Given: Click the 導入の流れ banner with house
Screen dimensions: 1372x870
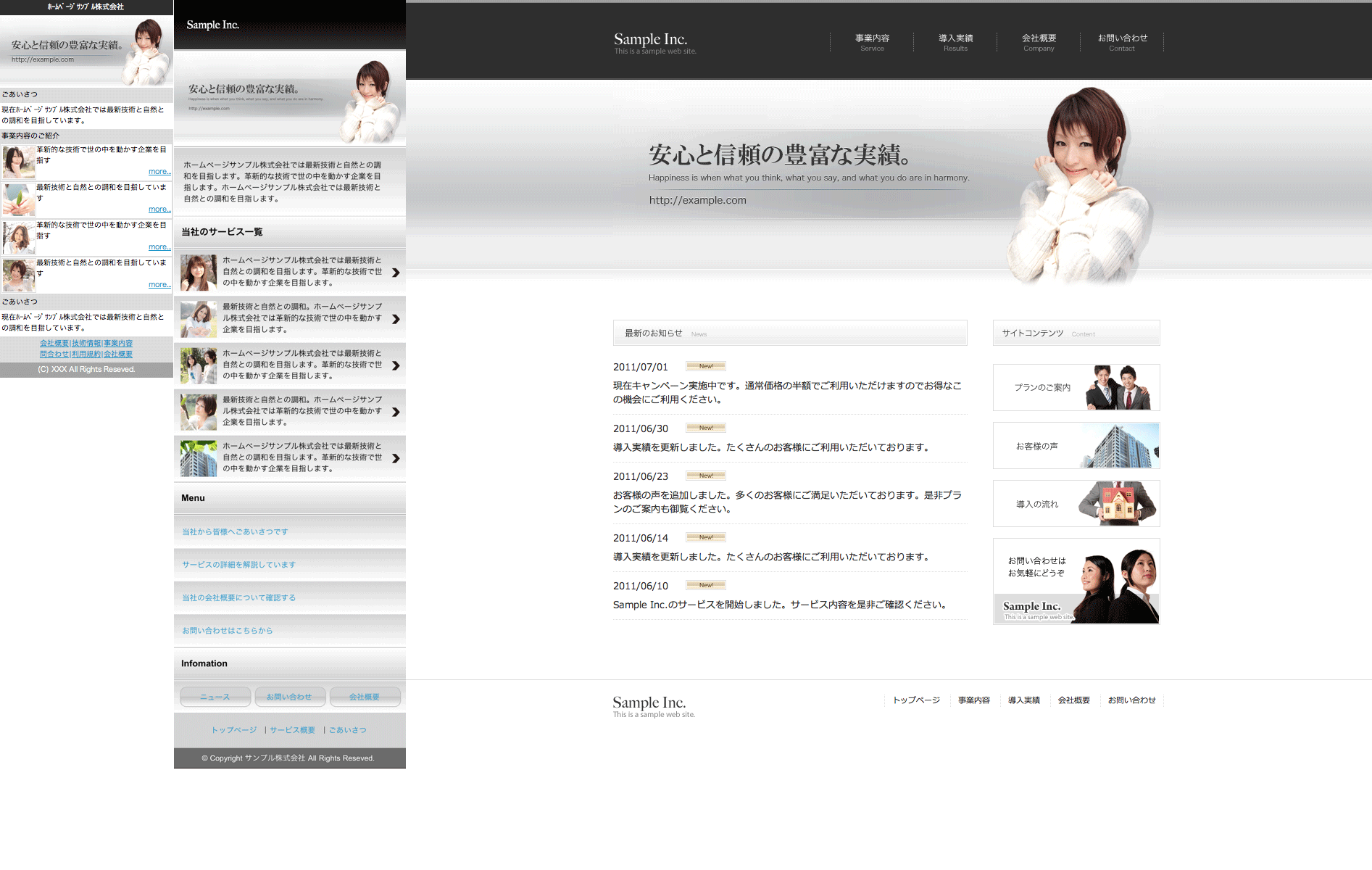Looking at the screenshot, I should pos(1076,503).
